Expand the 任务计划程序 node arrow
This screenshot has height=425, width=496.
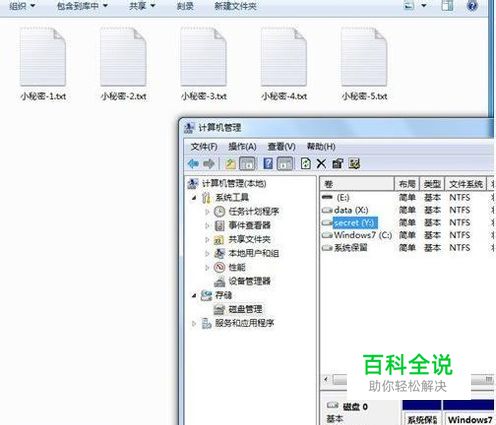pyautogui.click(x=207, y=212)
